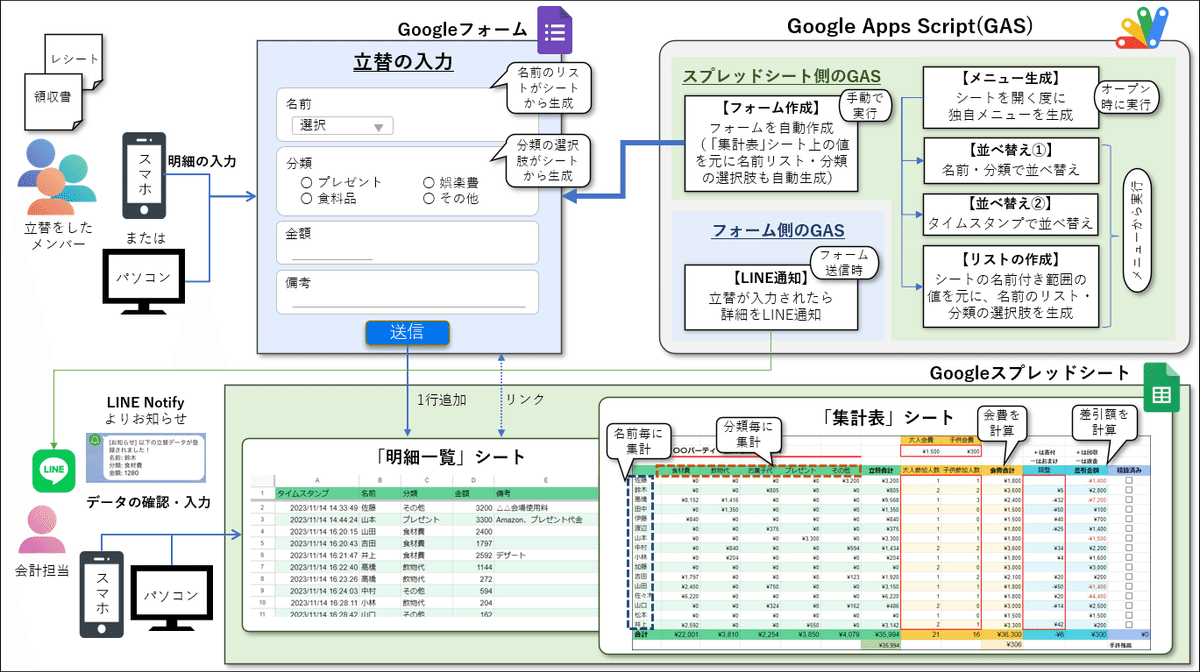Click the 備考 header cell in 明細一覧 sheet

(545, 493)
